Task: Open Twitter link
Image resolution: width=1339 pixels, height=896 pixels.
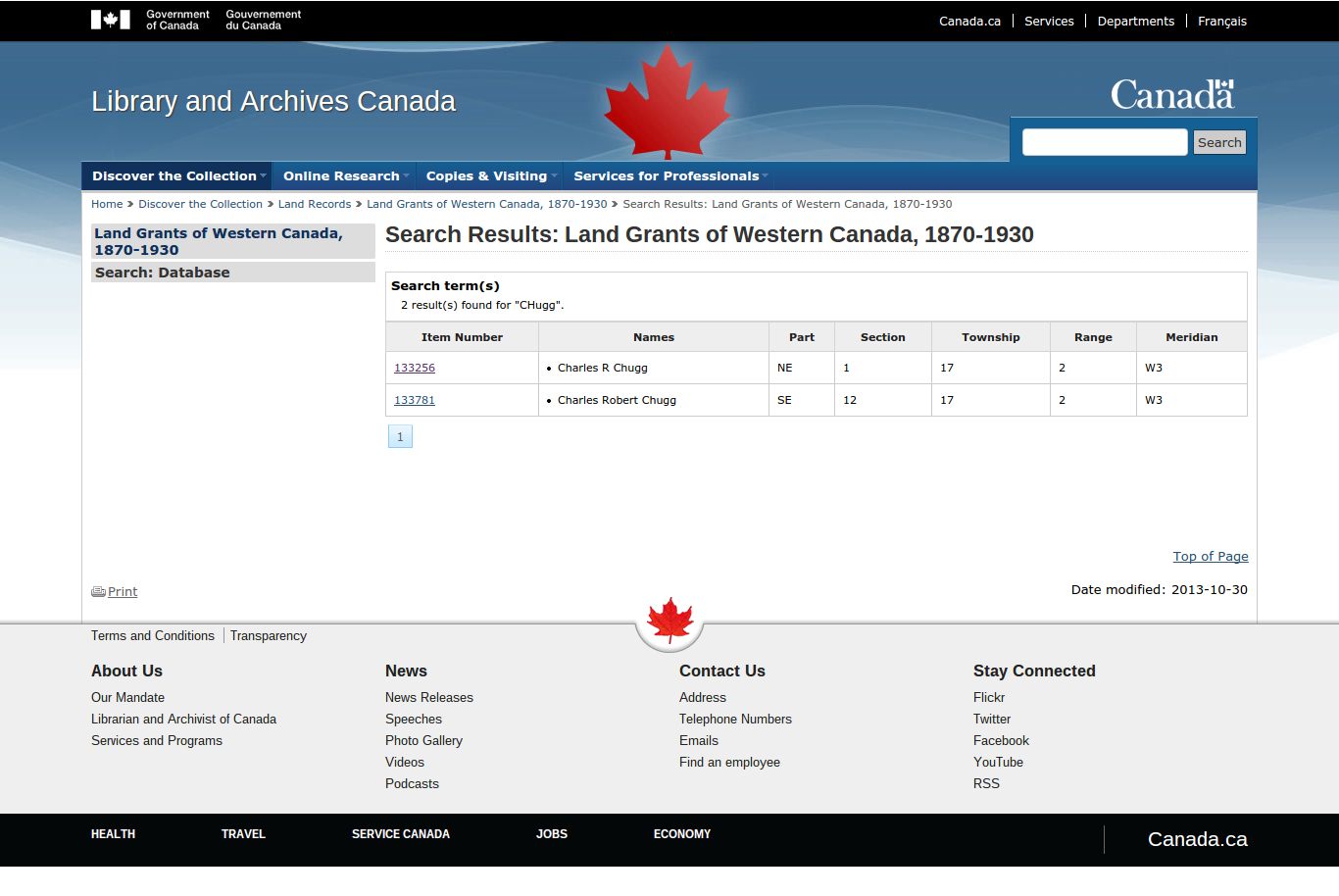Action: pyautogui.click(x=992, y=719)
